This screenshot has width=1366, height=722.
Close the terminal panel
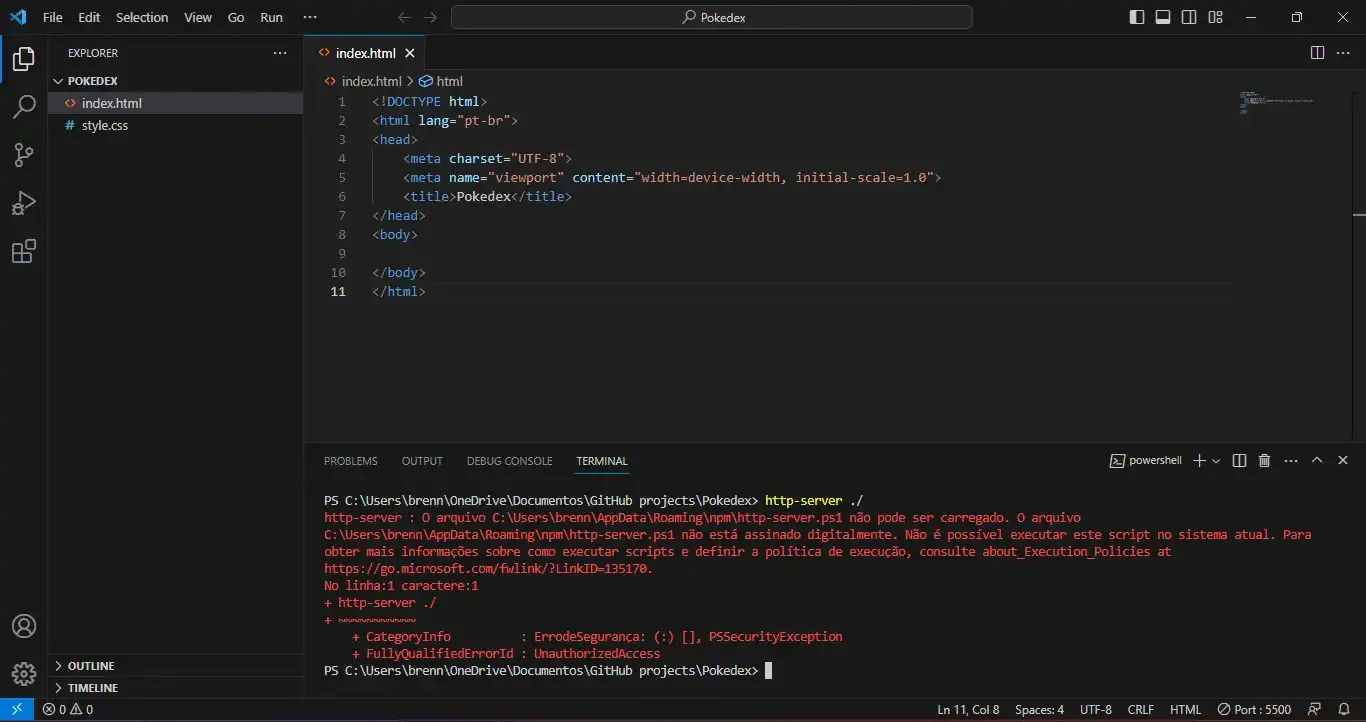(1343, 461)
